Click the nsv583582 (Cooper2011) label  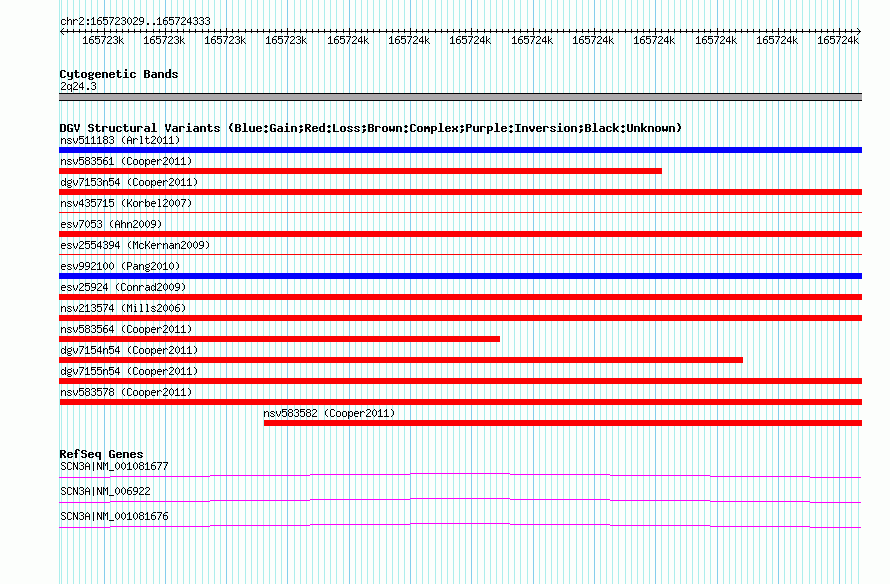329,413
